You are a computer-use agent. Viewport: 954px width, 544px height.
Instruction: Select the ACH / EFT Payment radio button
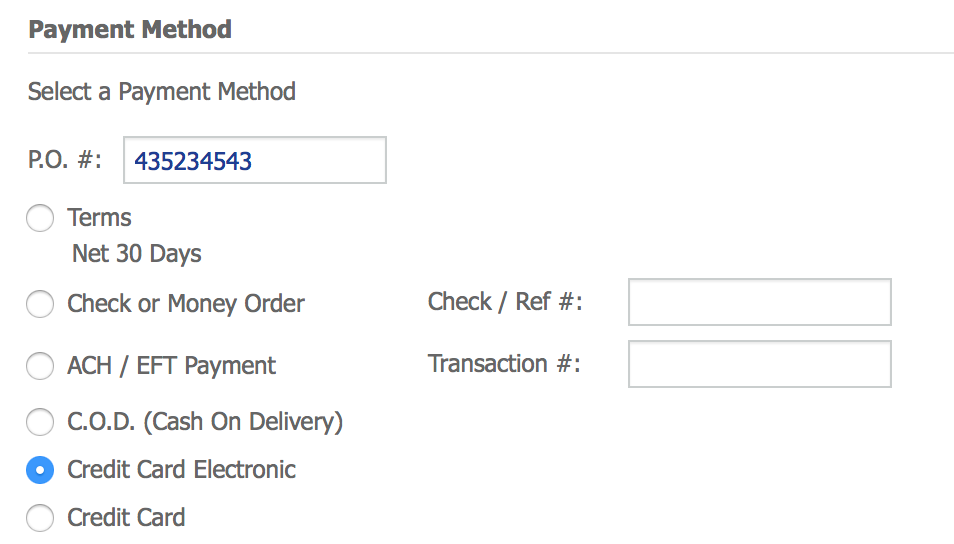point(40,366)
